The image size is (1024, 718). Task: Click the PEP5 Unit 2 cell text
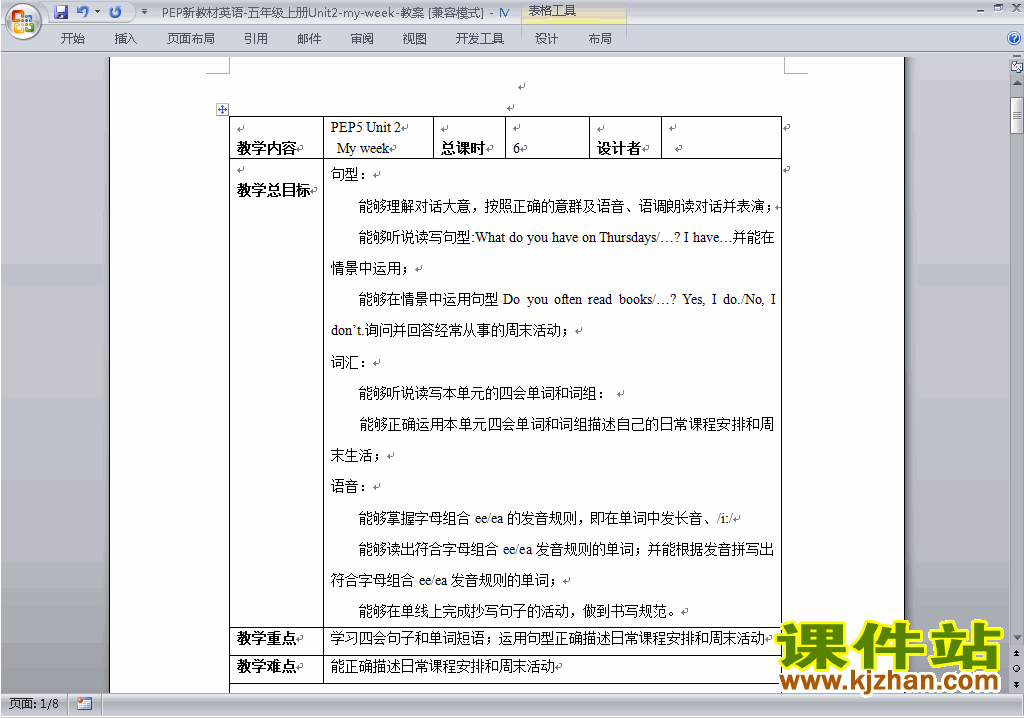[366, 127]
